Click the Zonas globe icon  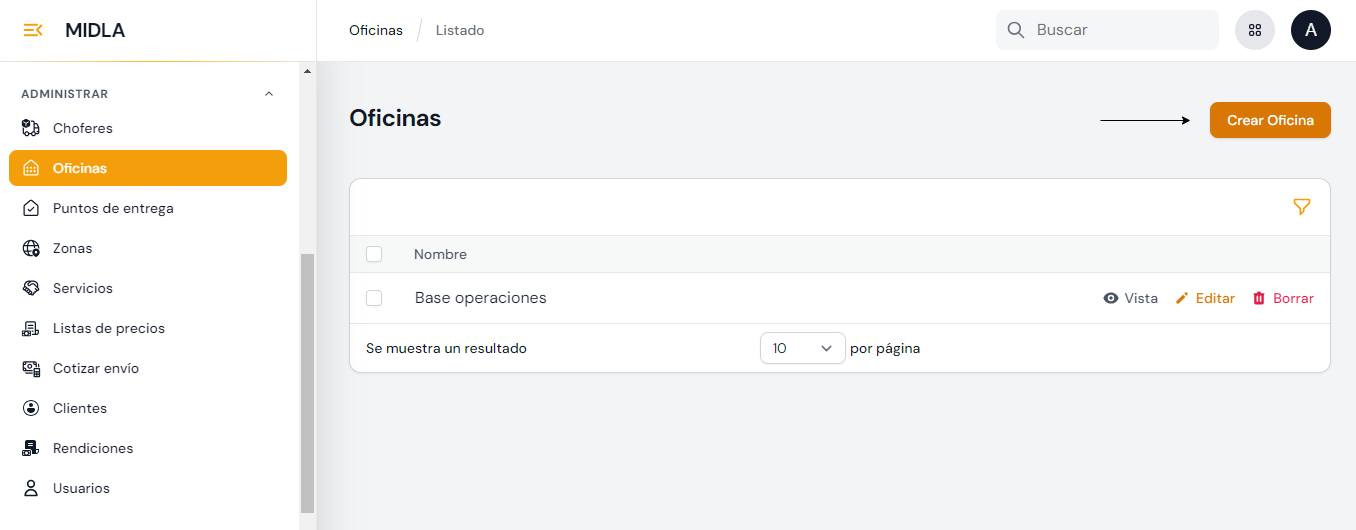(31, 248)
